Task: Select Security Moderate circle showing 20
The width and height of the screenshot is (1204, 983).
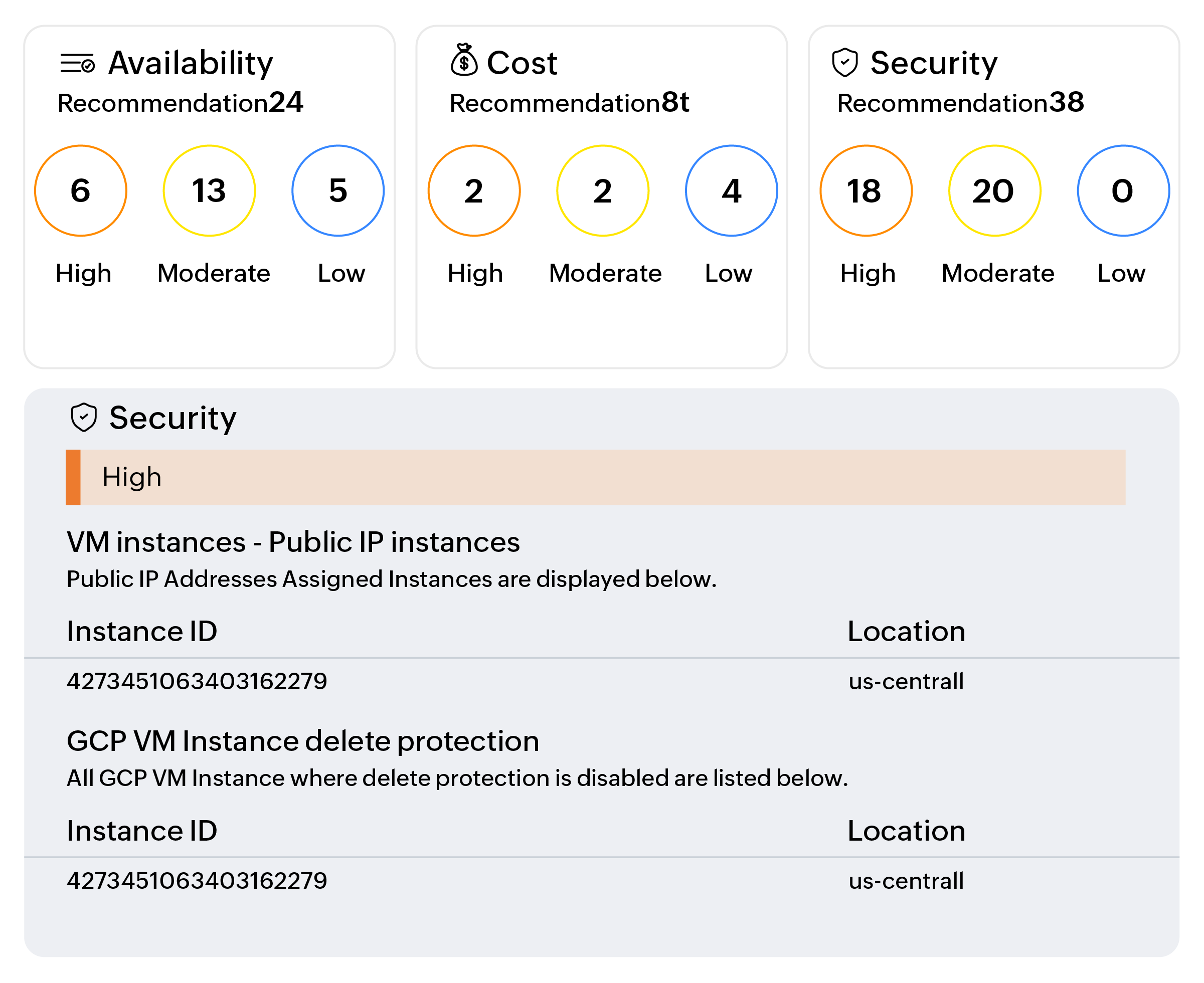Action: click(994, 191)
